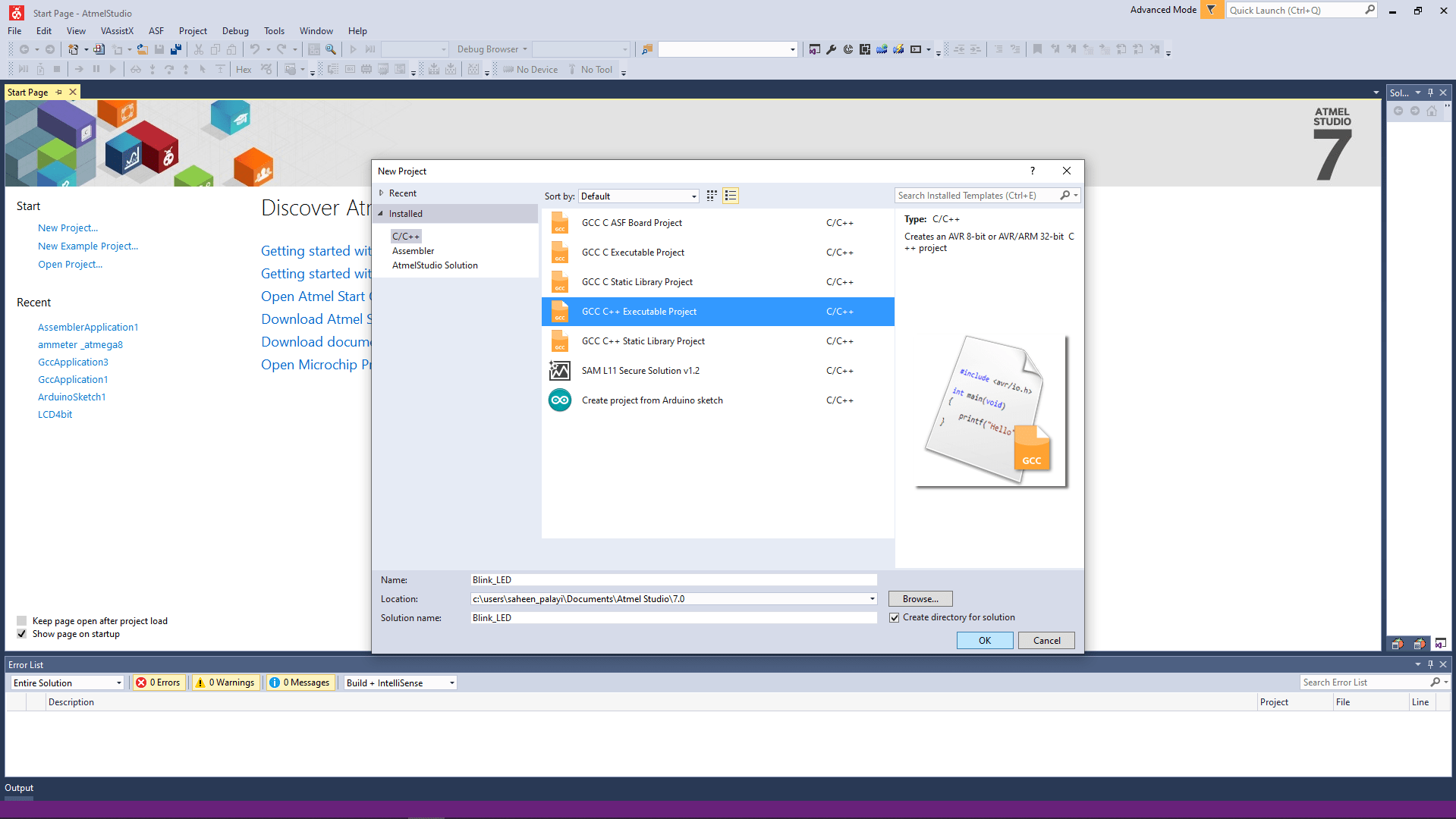This screenshot has width=1456, height=819.
Task: Open recent project ammeter _atmega8
Action: click(x=80, y=344)
